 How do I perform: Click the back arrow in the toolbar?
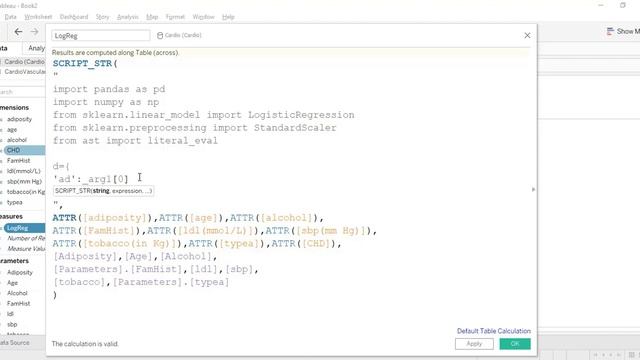tap(18, 31)
